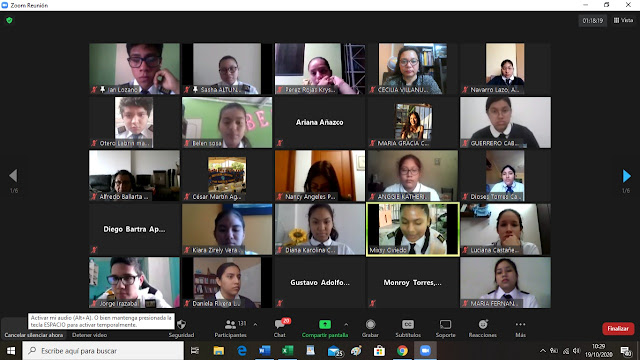Open Word from the taskbar
The height and width of the screenshot is (360, 640).
click(x=264, y=351)
